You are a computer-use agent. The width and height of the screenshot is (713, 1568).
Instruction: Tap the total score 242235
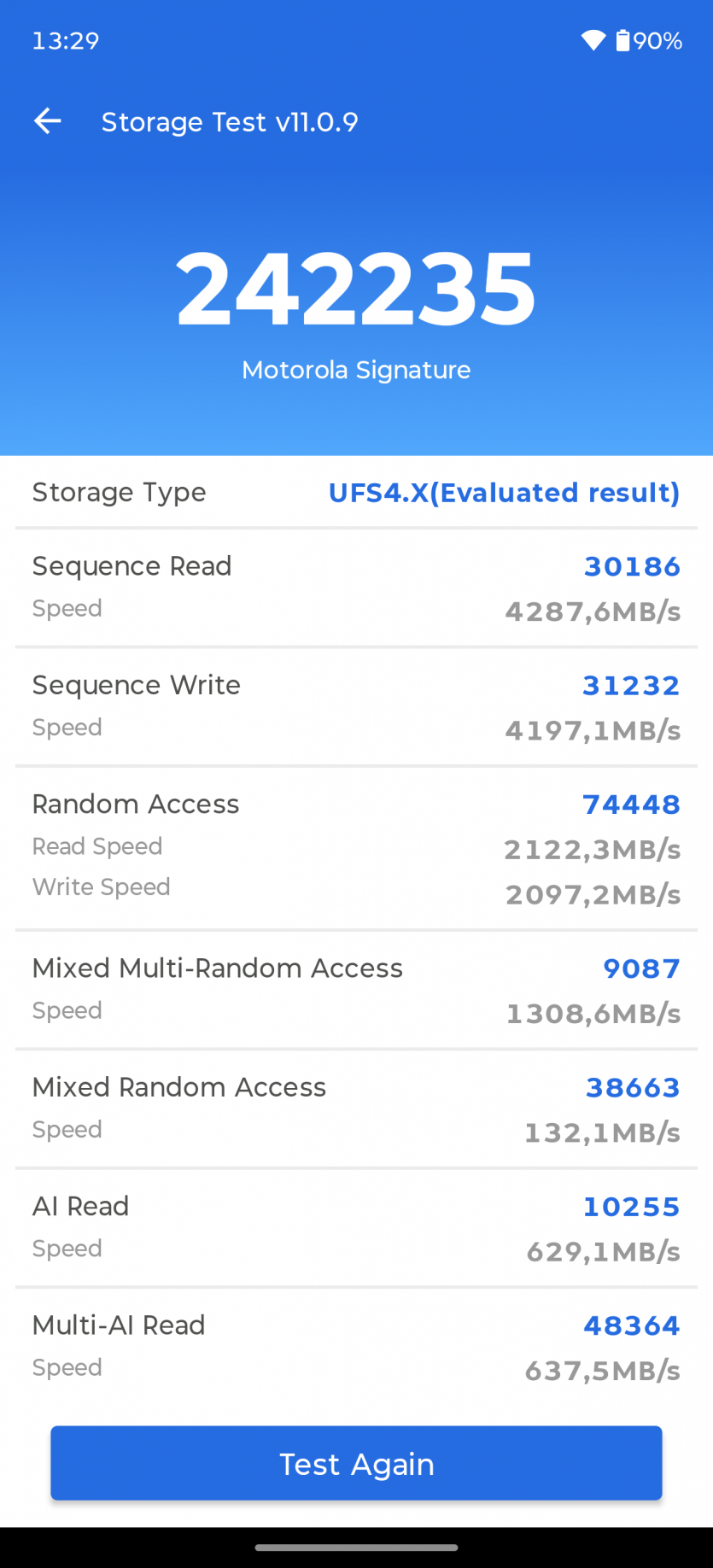tap(356, 290)
